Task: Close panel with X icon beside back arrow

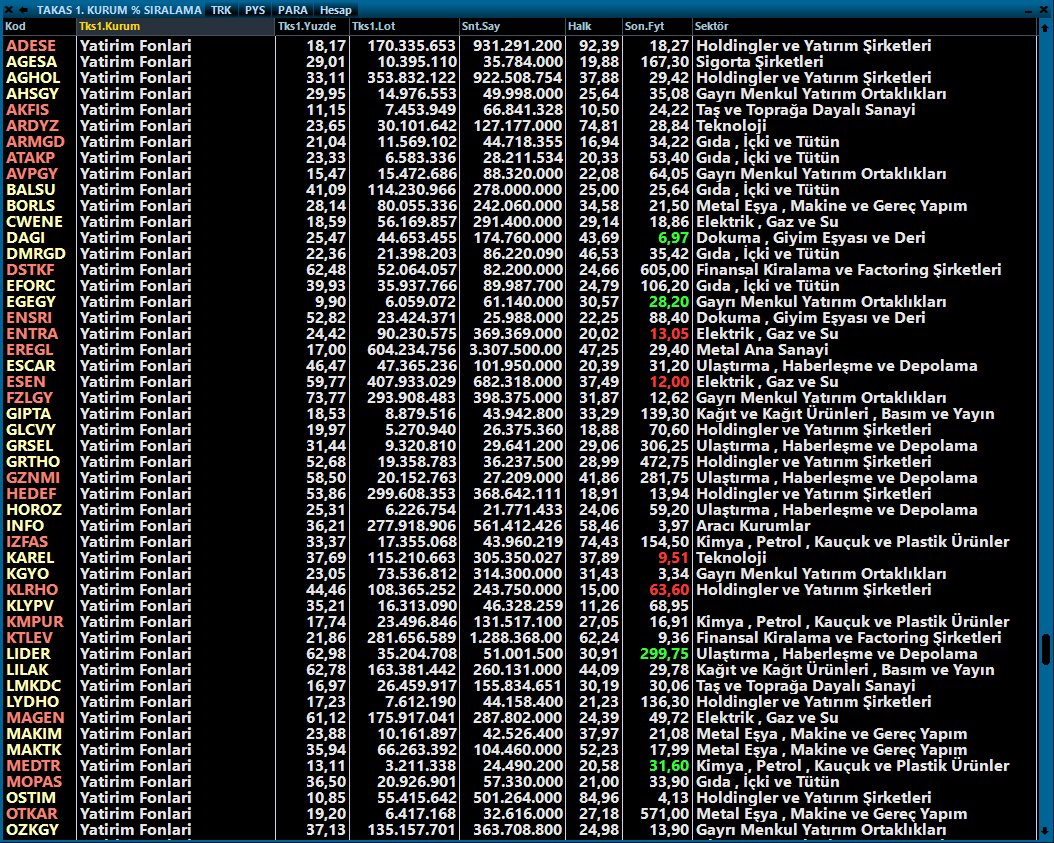Action: (8, 9)
